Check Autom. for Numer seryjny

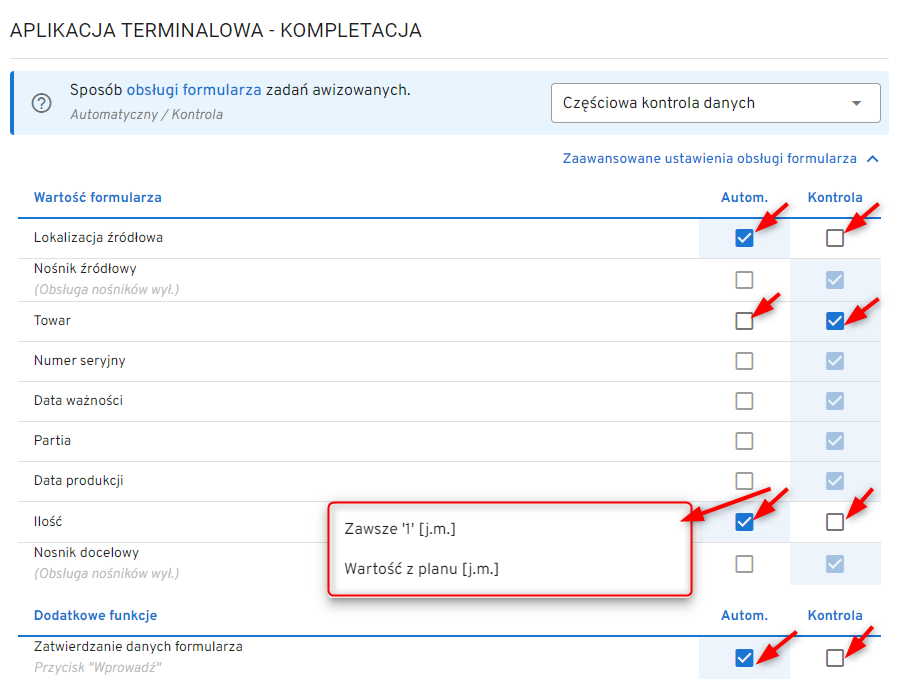click(744, 361)
